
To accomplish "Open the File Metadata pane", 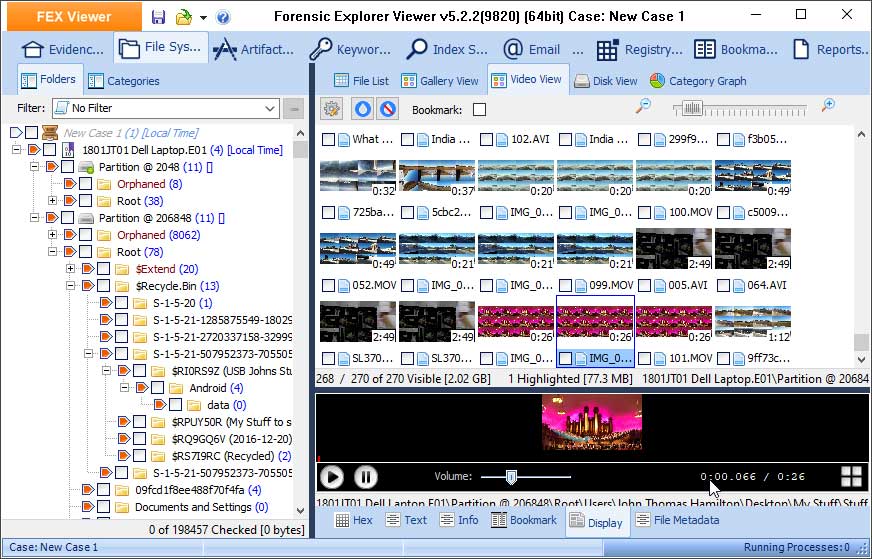I will pyautogui.click(x=677, y=520).
